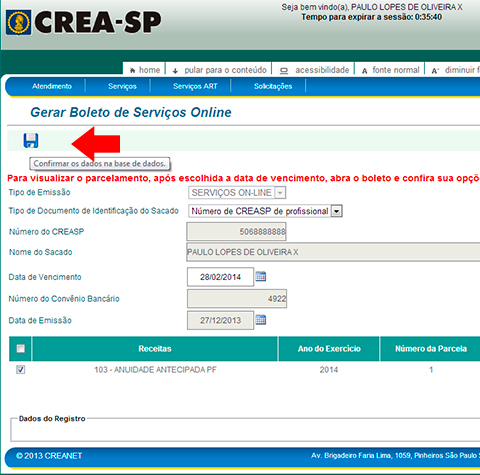
Task: Open the Serviços ART menu
Action: click(195, 86)
